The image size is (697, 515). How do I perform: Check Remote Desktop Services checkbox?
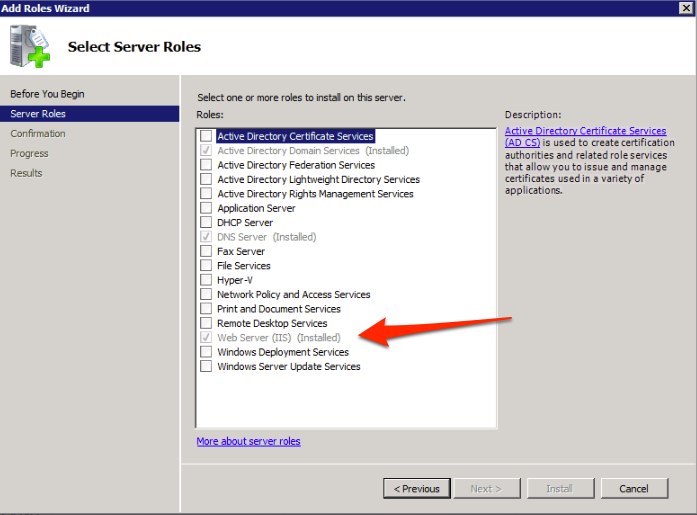206,323
